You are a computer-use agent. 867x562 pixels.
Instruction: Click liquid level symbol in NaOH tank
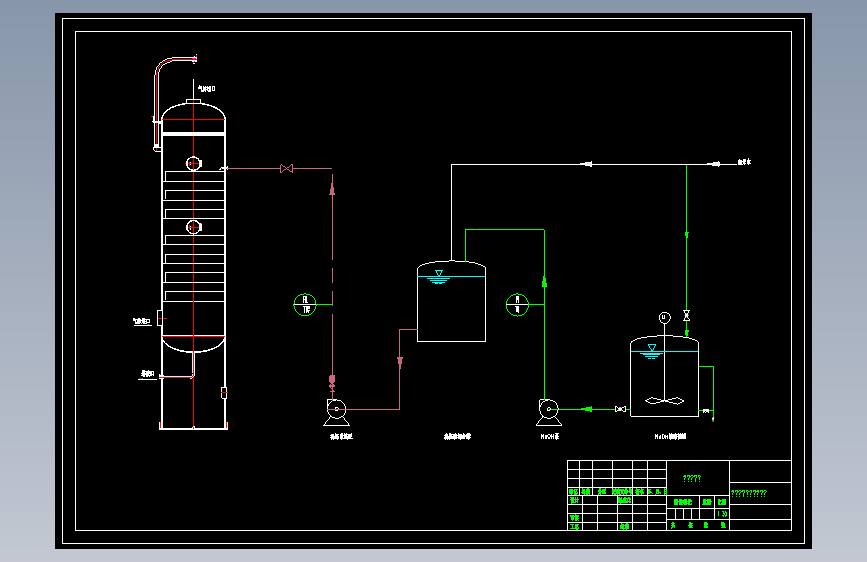652,351
